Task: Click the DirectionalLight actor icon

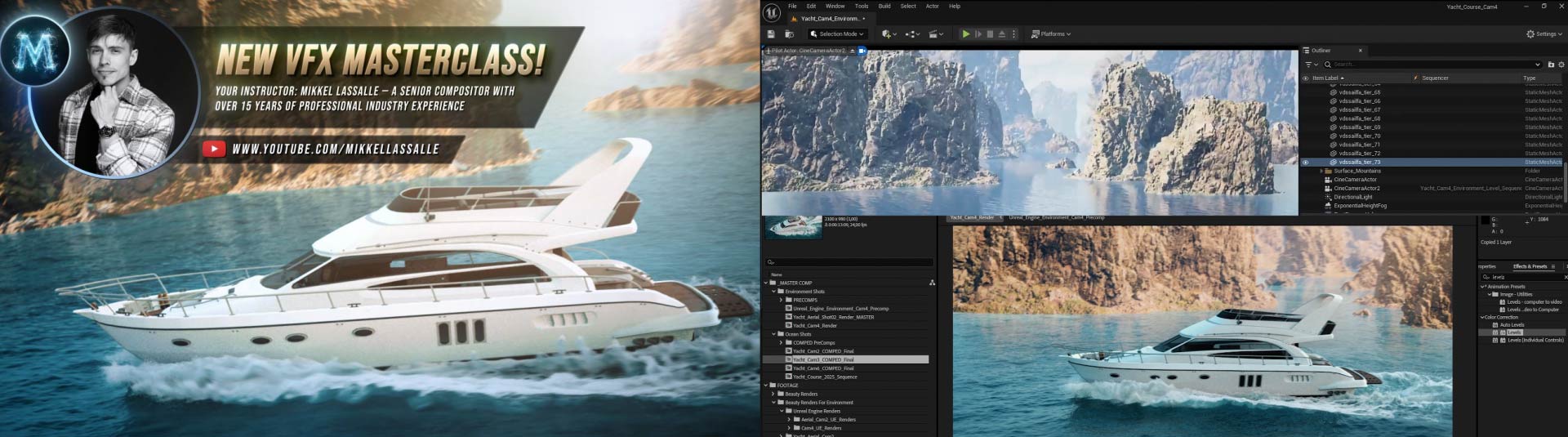Action: (1328, 197)
